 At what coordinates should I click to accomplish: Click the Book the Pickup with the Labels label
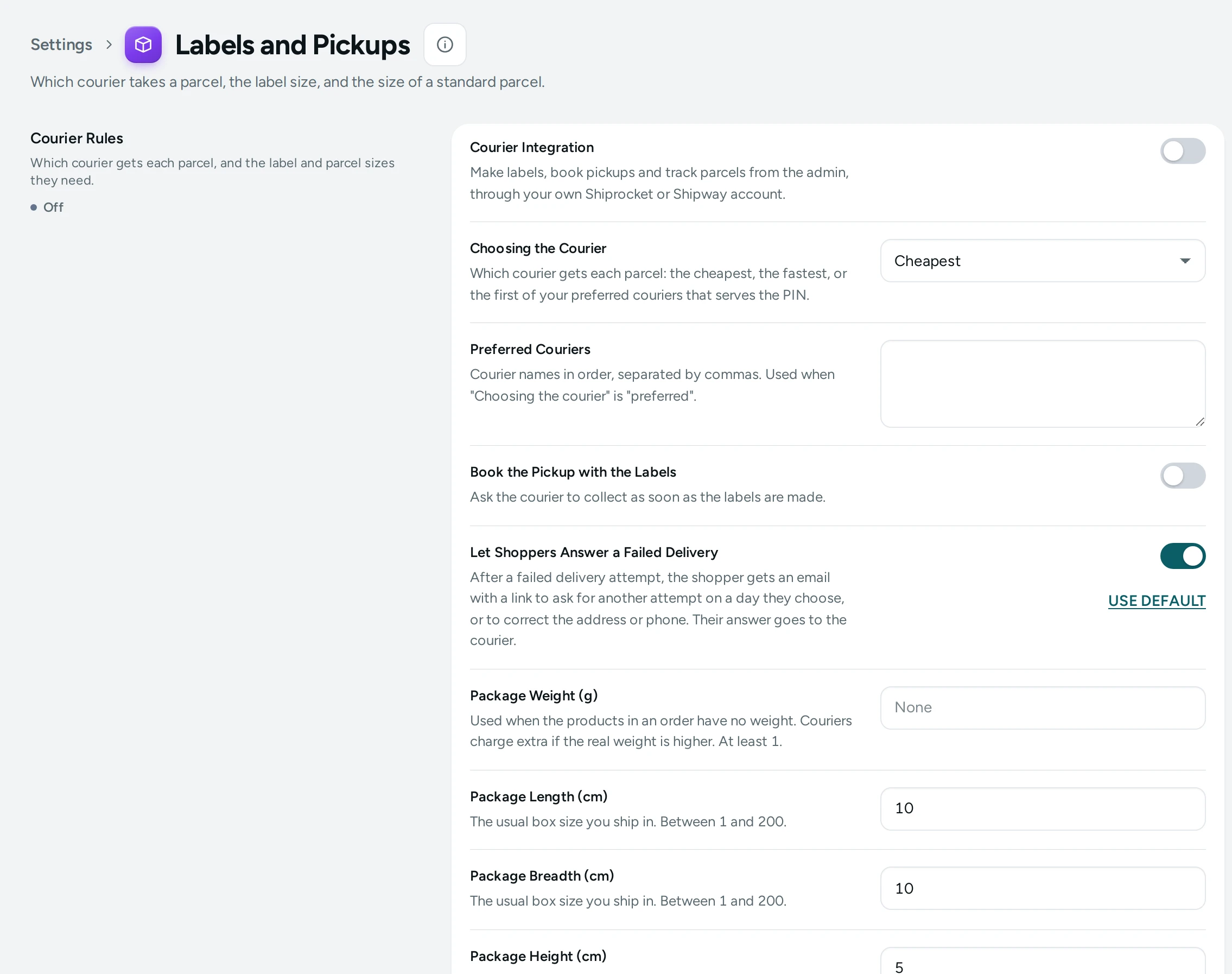[x=573, y=472]
